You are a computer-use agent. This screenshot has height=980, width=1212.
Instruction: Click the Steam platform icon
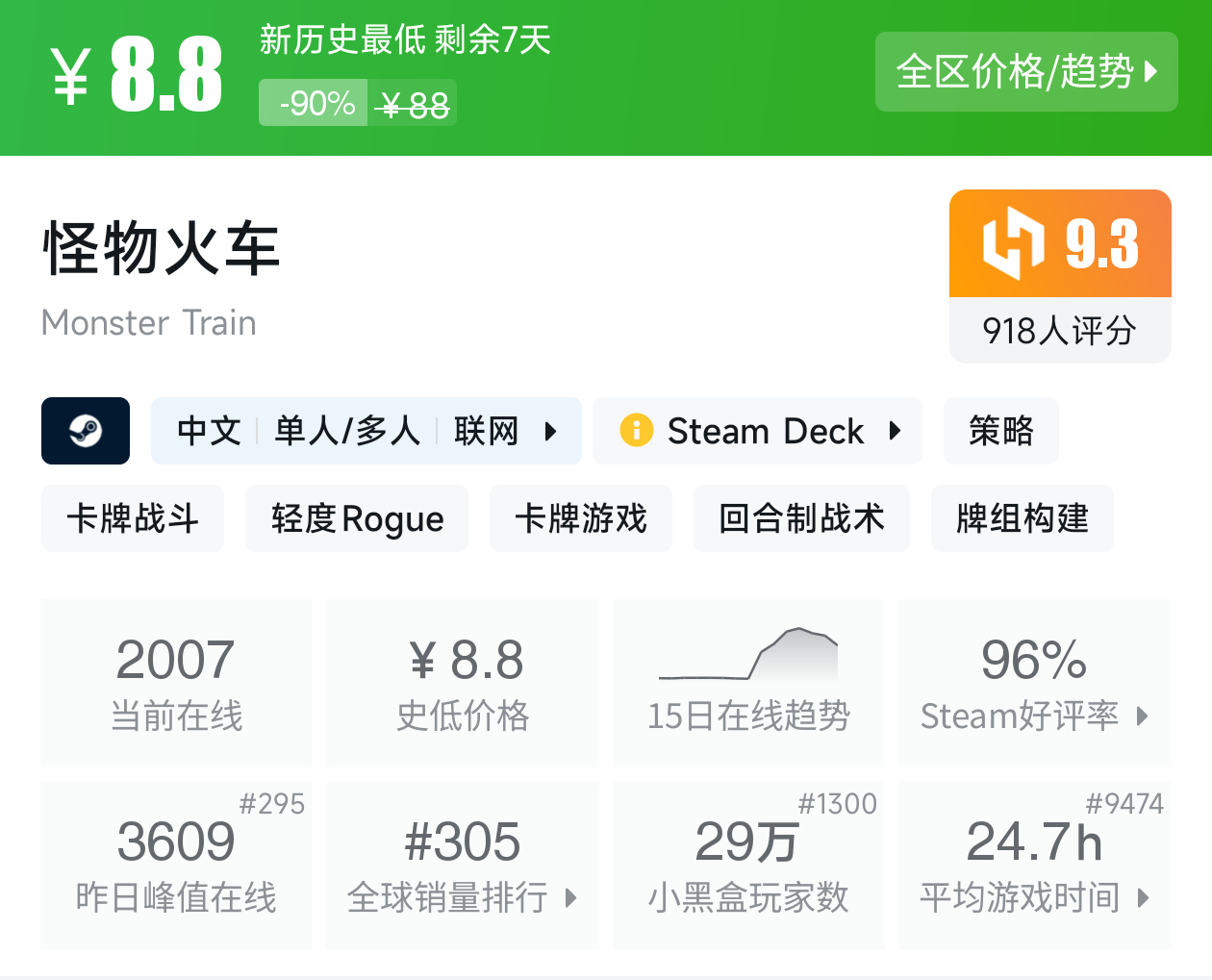[86, 431]
